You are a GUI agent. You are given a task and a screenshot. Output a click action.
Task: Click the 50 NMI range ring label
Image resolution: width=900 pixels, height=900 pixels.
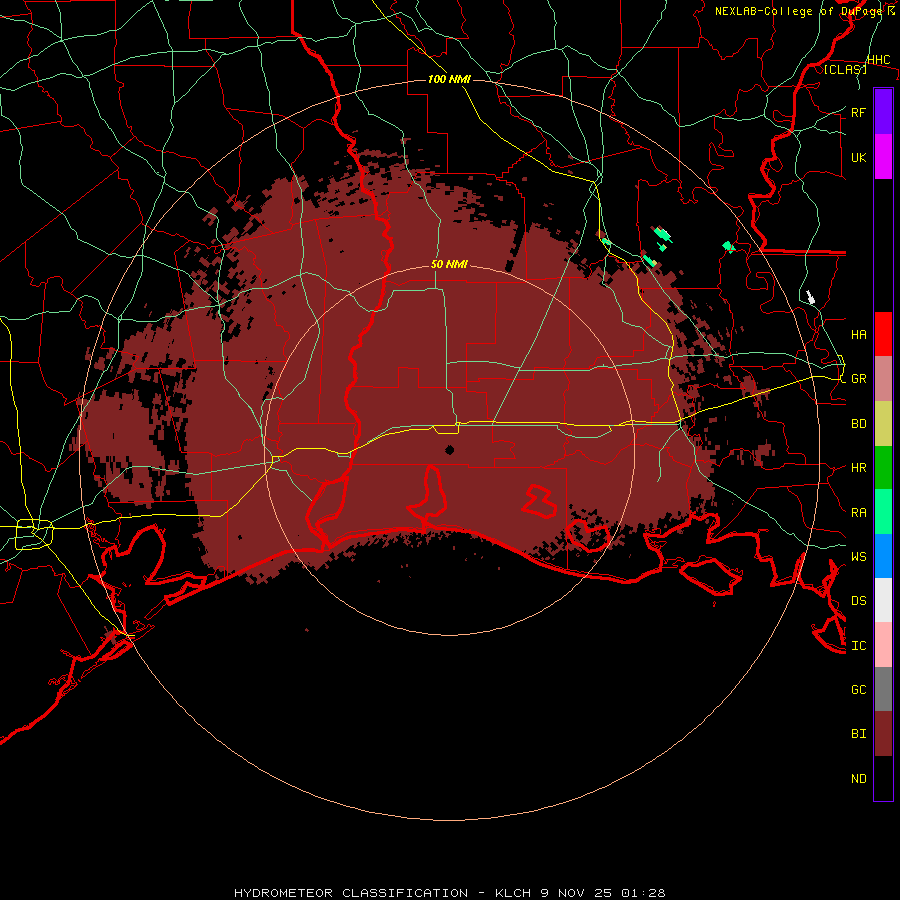pyautogui.click(x=449, y=264)
